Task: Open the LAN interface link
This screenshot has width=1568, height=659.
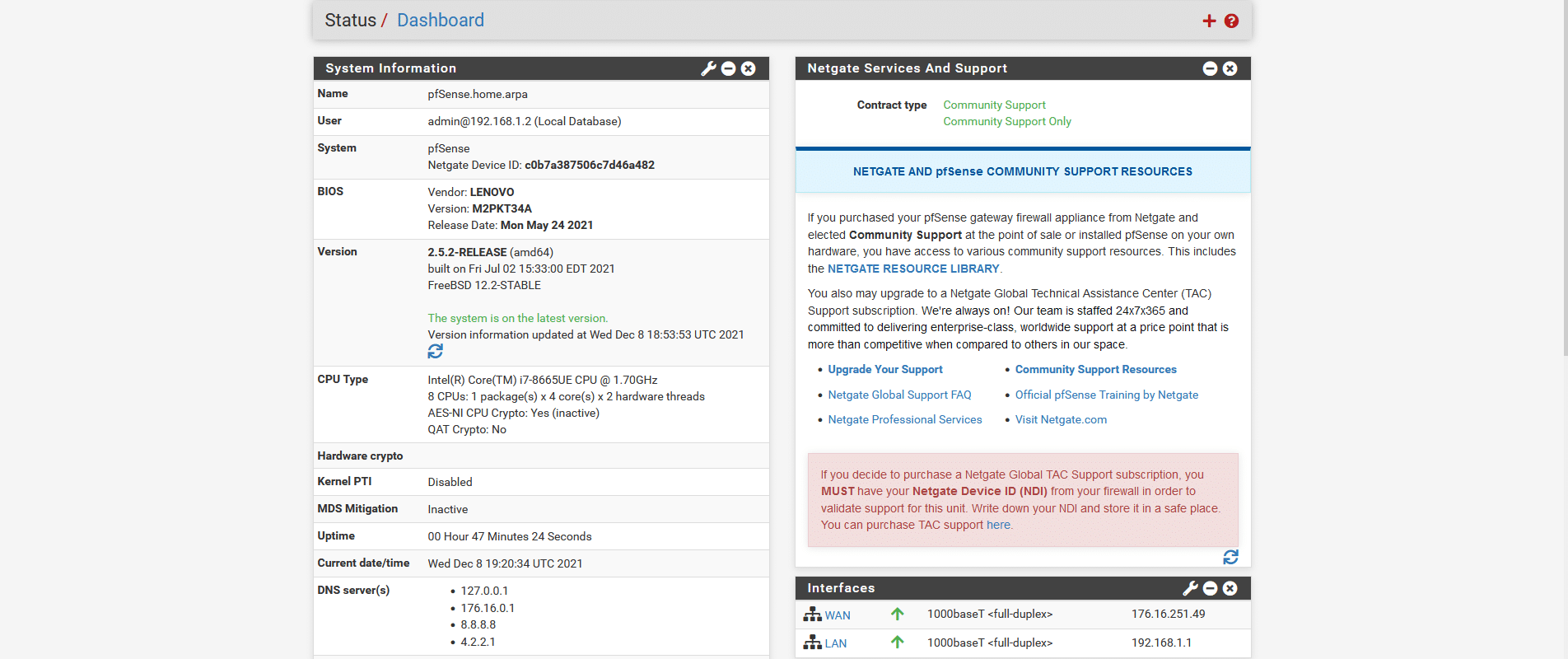Action: [x=836, y=643]
